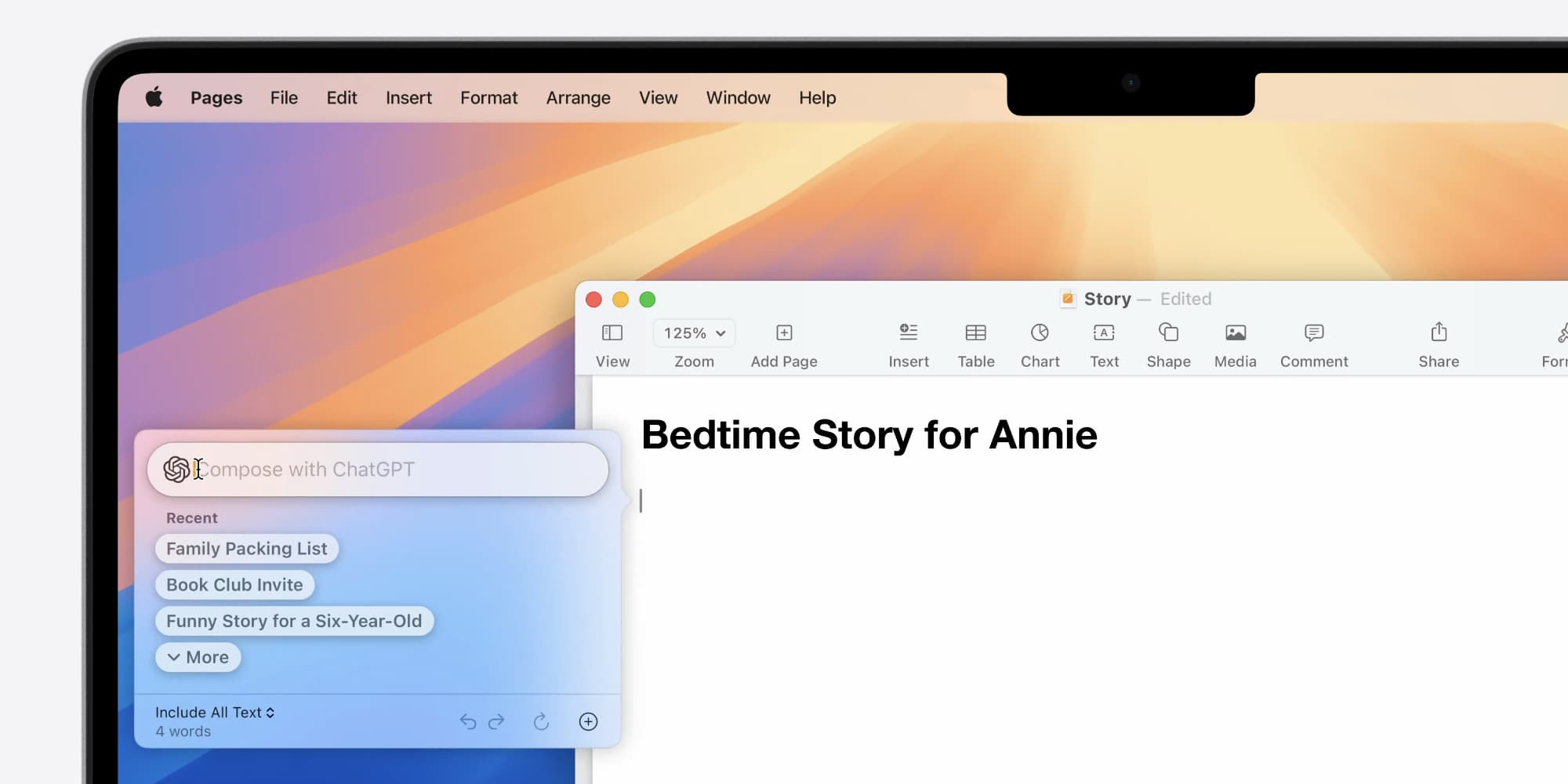Image resolution: width=1568 pixels, height=784 pixels.
Task: Open the Shape picker
Action: point(1168,343)
